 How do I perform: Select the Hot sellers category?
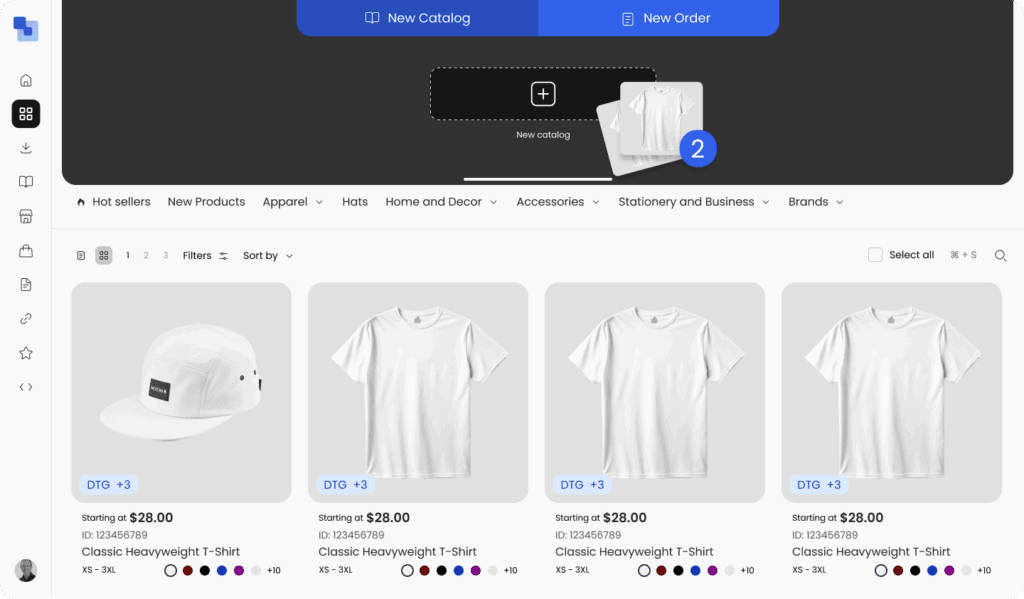coord(113,202)
